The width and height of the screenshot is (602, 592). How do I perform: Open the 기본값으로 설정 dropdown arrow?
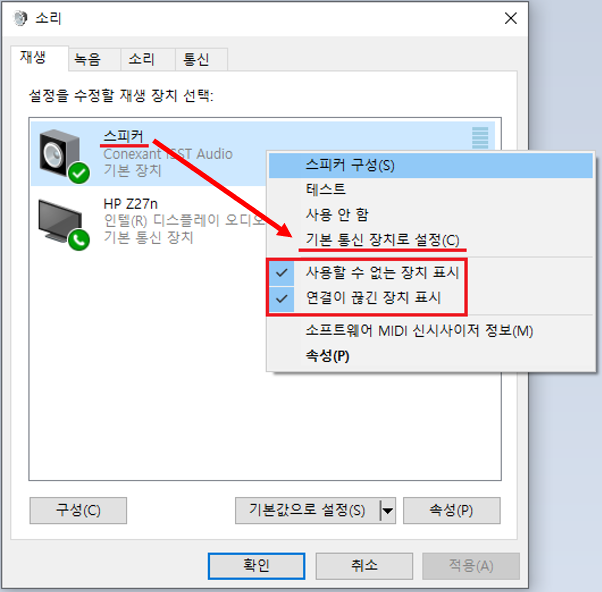[388, 511]
